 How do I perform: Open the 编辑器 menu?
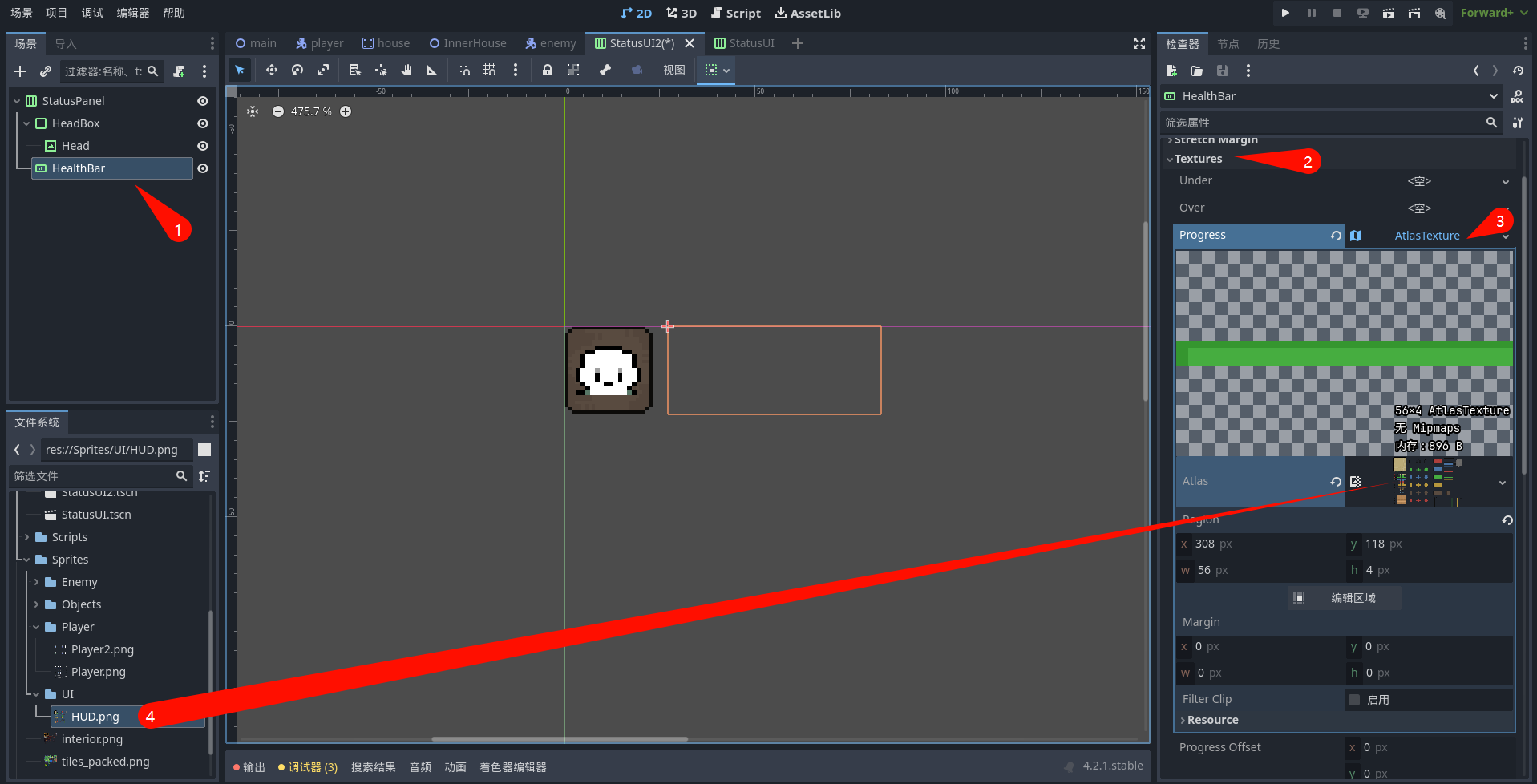(x=133, y=13)
